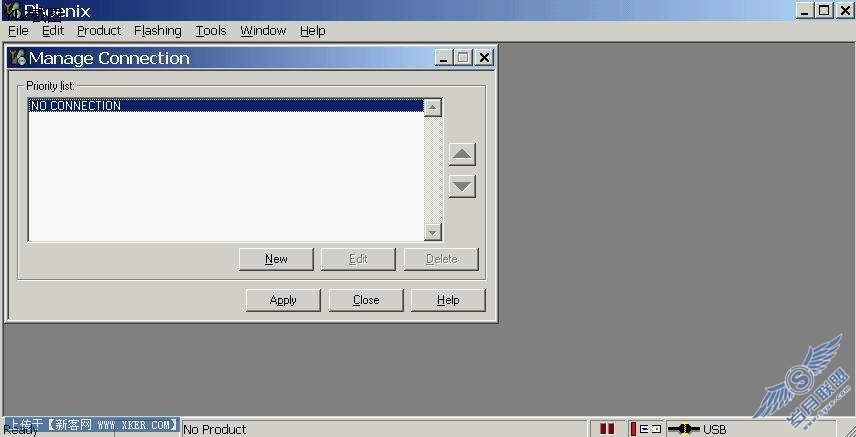Screen dimensions: 856x437
Task: Minimize the Manage Connection window
Action: tap(444, 57)
